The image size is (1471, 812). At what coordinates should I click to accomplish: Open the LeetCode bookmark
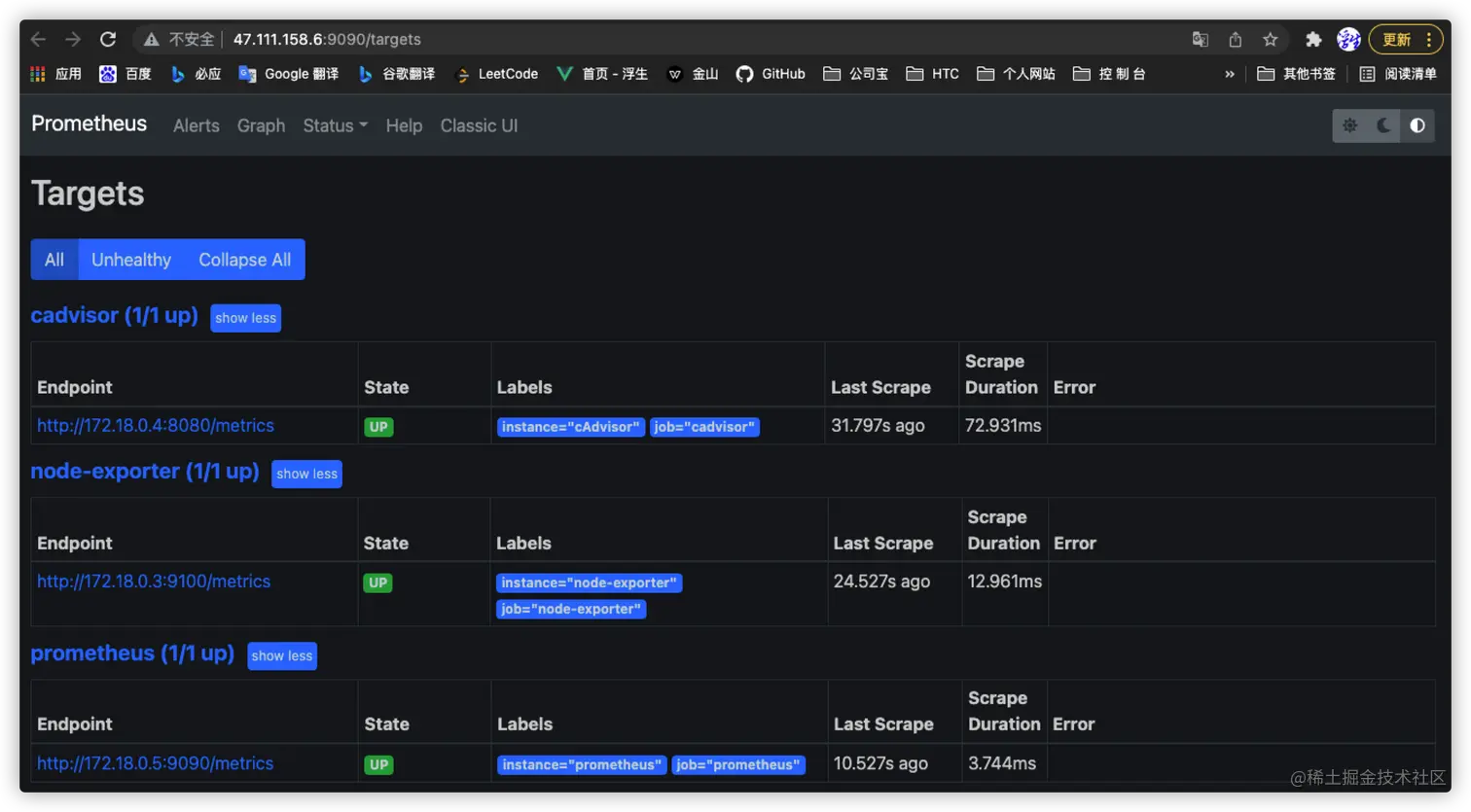coord(496,74)
